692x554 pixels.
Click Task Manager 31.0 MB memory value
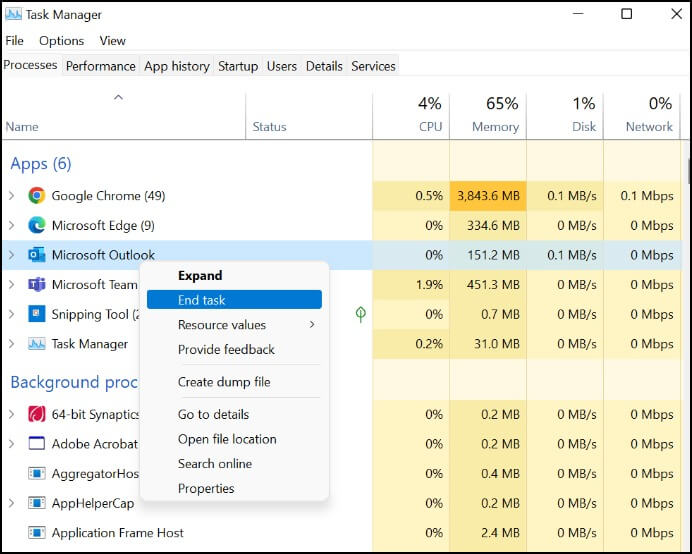(496, 343)
